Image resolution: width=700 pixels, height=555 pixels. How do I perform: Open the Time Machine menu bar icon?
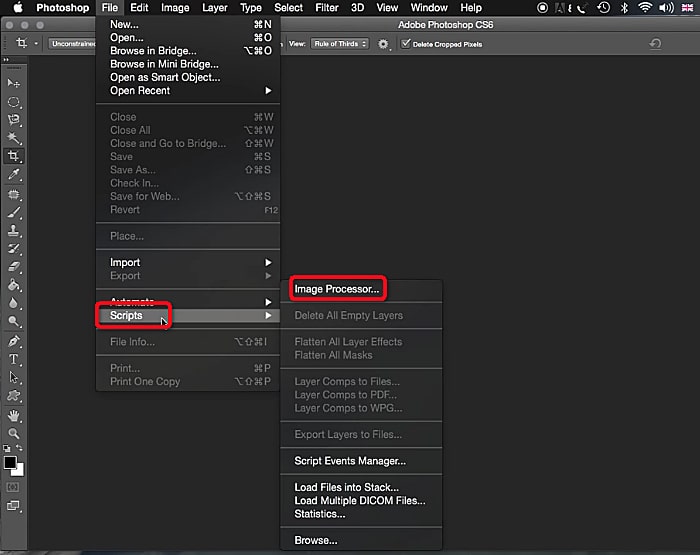604,8
